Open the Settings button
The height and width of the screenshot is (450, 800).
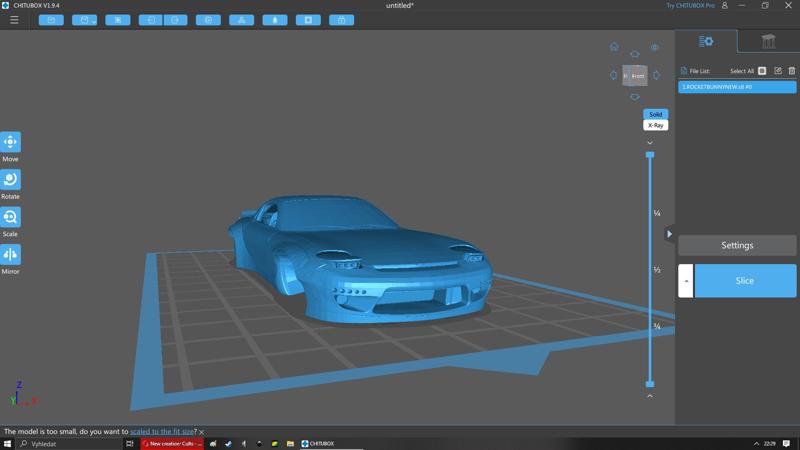[737, 245]
